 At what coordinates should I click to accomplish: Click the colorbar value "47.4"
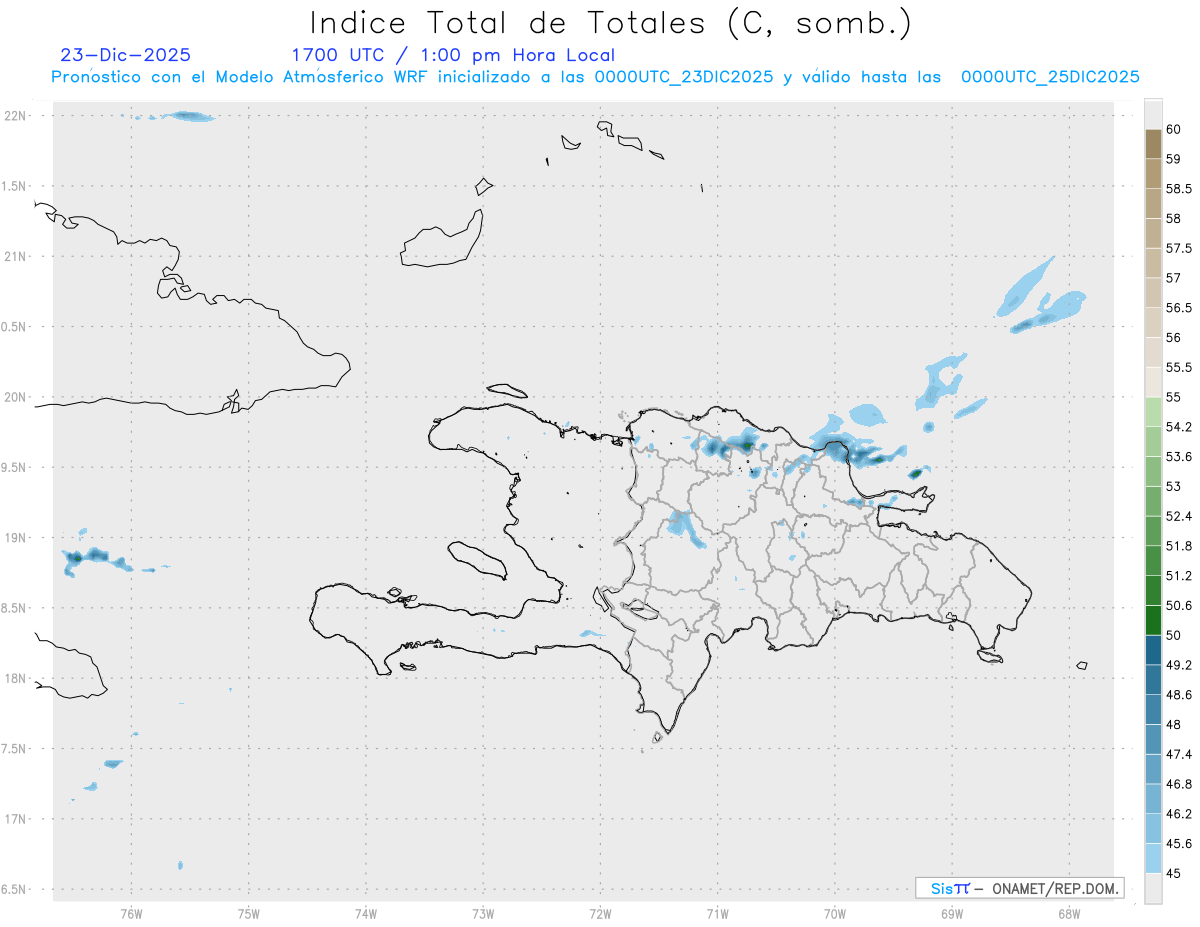tap(1179, 754)
